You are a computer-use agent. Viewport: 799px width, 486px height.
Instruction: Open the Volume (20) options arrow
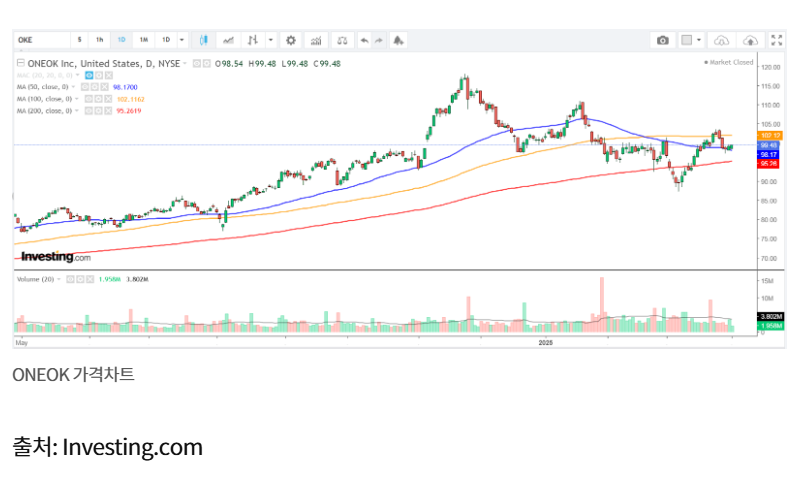(59, 279)
